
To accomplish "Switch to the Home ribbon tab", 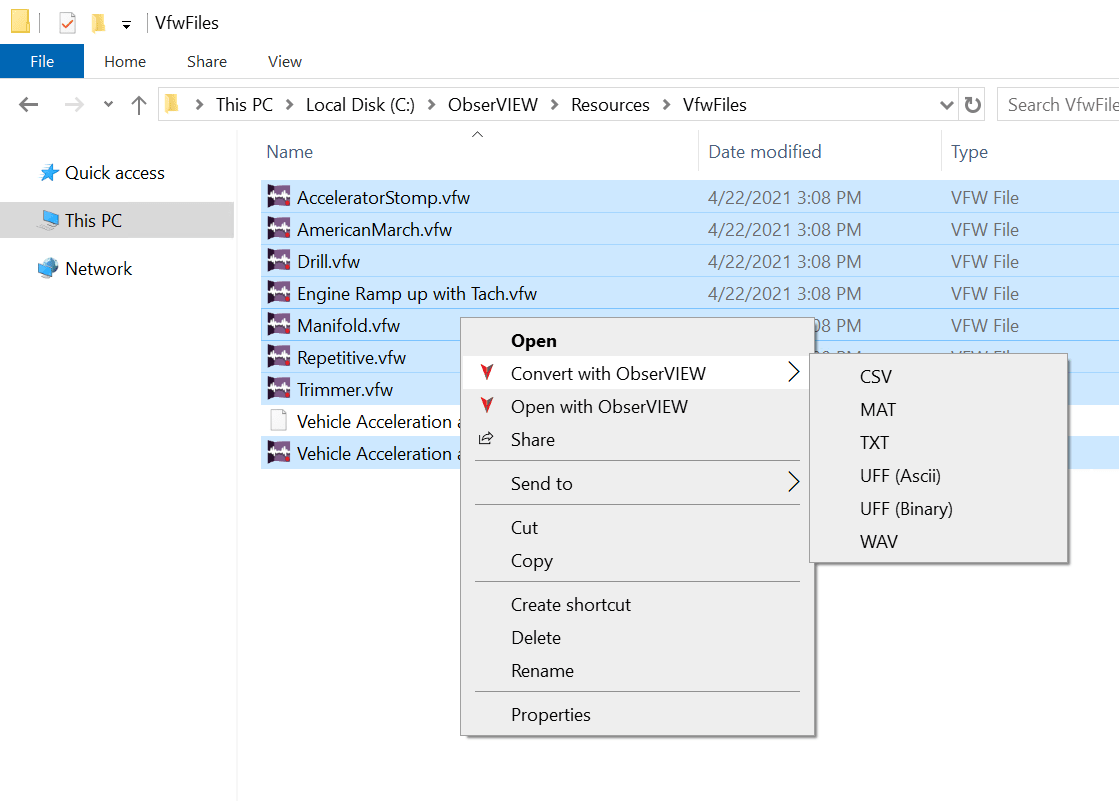I will coord(125,61).
